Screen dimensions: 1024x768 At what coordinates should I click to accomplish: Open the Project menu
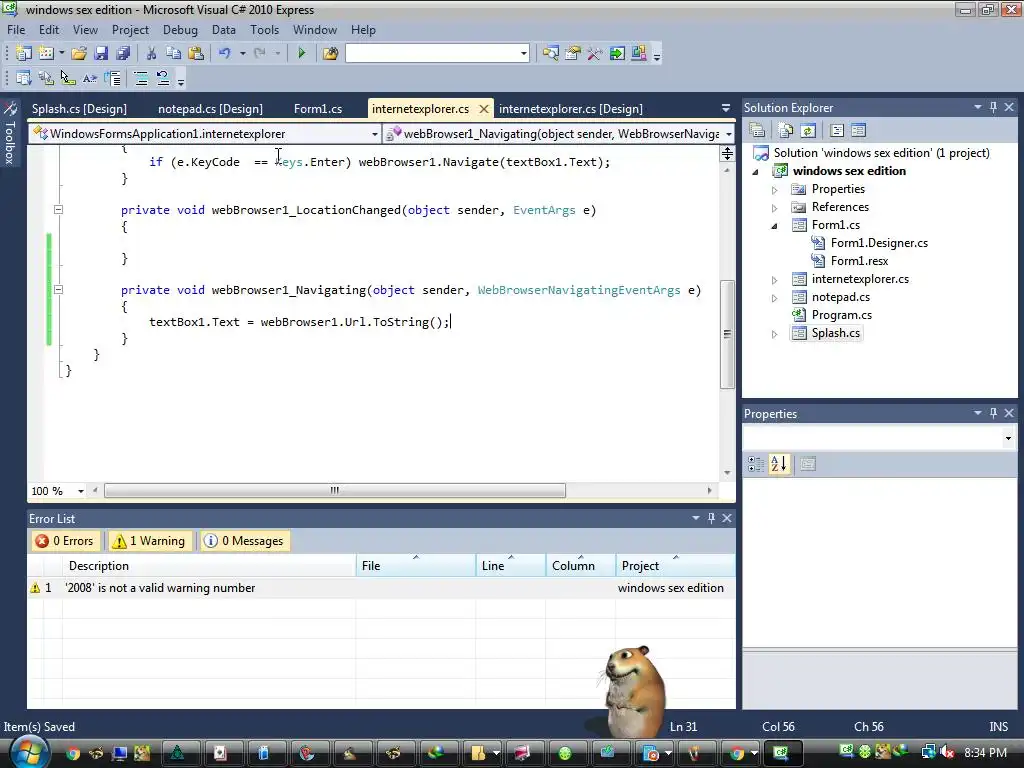click(130, 30)
